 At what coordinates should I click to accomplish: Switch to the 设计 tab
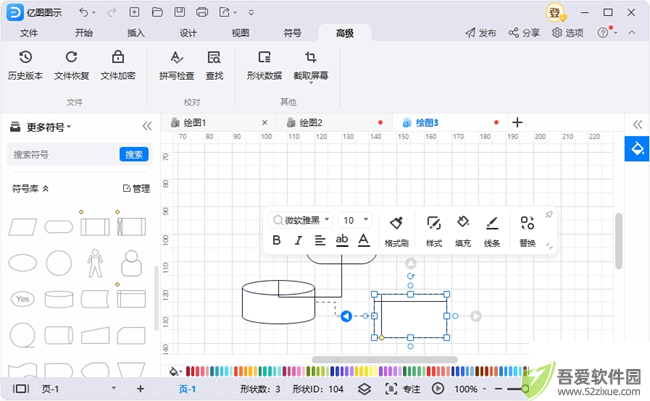click(x=188, y=33)
